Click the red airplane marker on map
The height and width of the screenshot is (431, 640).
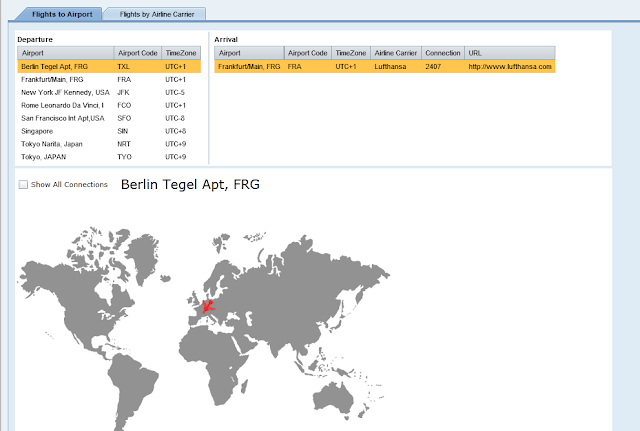(x=208, y=307)
